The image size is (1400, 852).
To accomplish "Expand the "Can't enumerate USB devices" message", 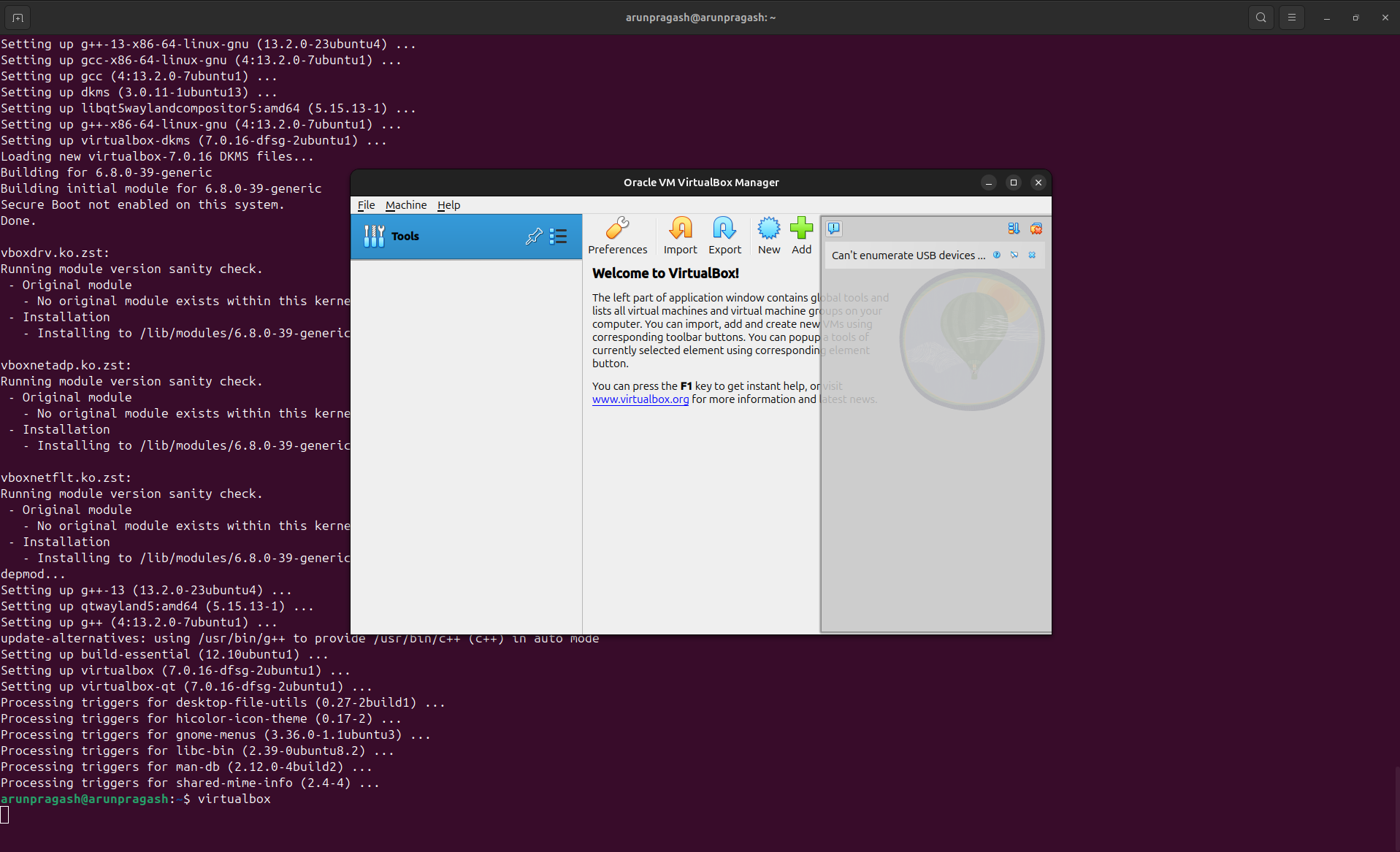I will tap(908, 255).
